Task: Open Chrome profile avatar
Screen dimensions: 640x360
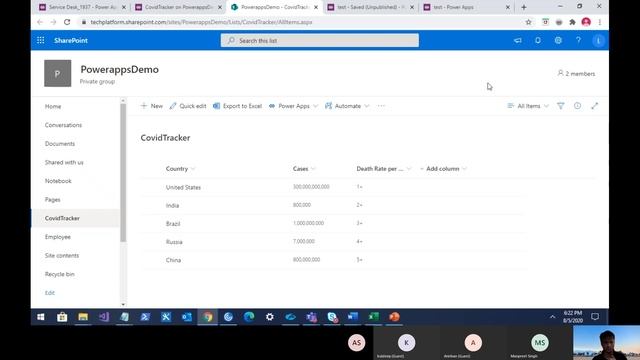Action: [586, 22]
